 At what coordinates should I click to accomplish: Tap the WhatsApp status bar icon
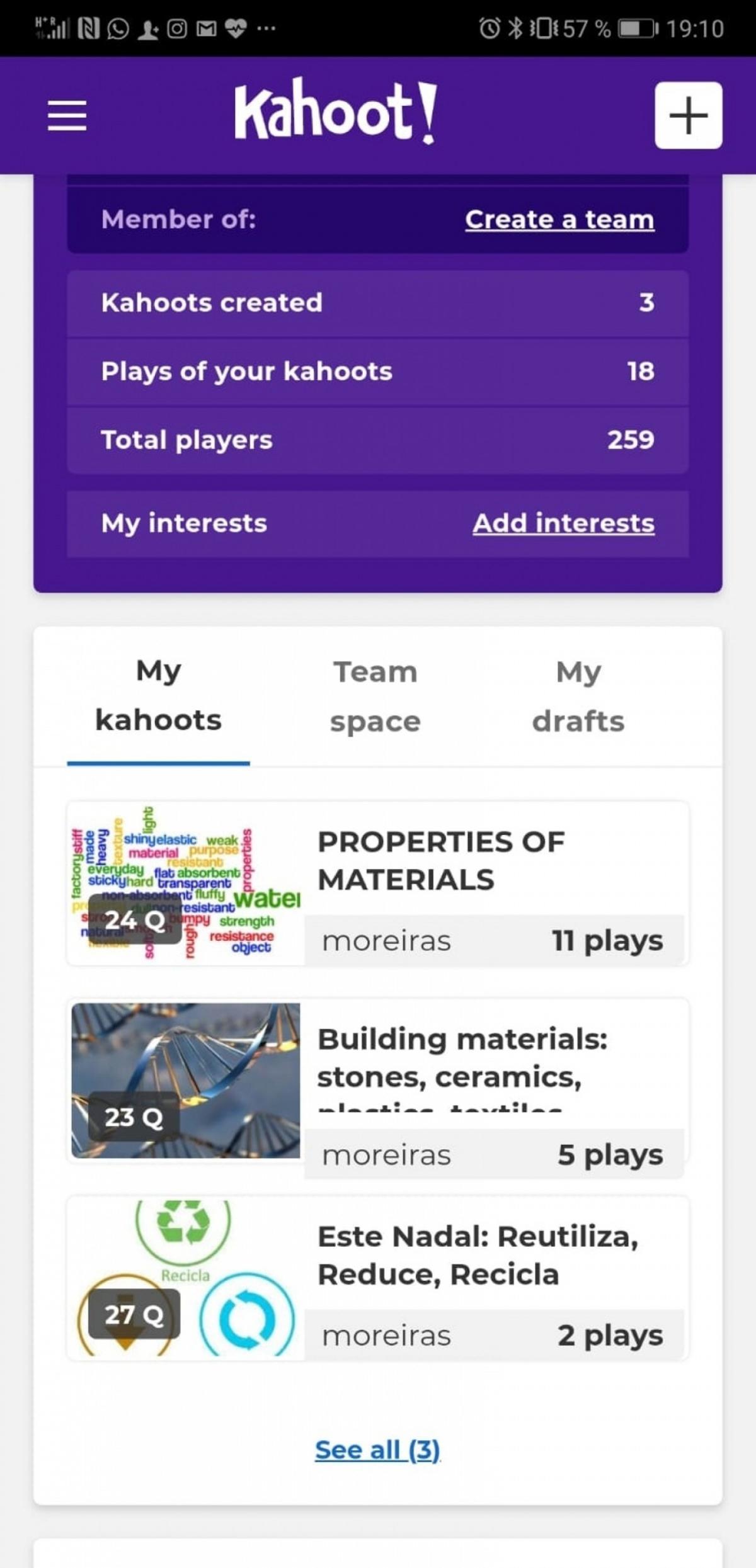point(118,28)
